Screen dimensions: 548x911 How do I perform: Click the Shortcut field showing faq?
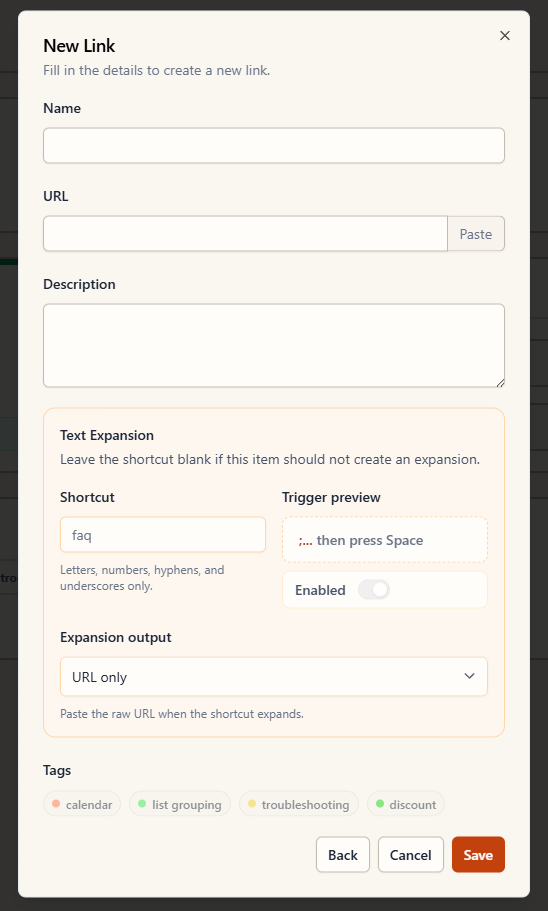click(163, 535)
